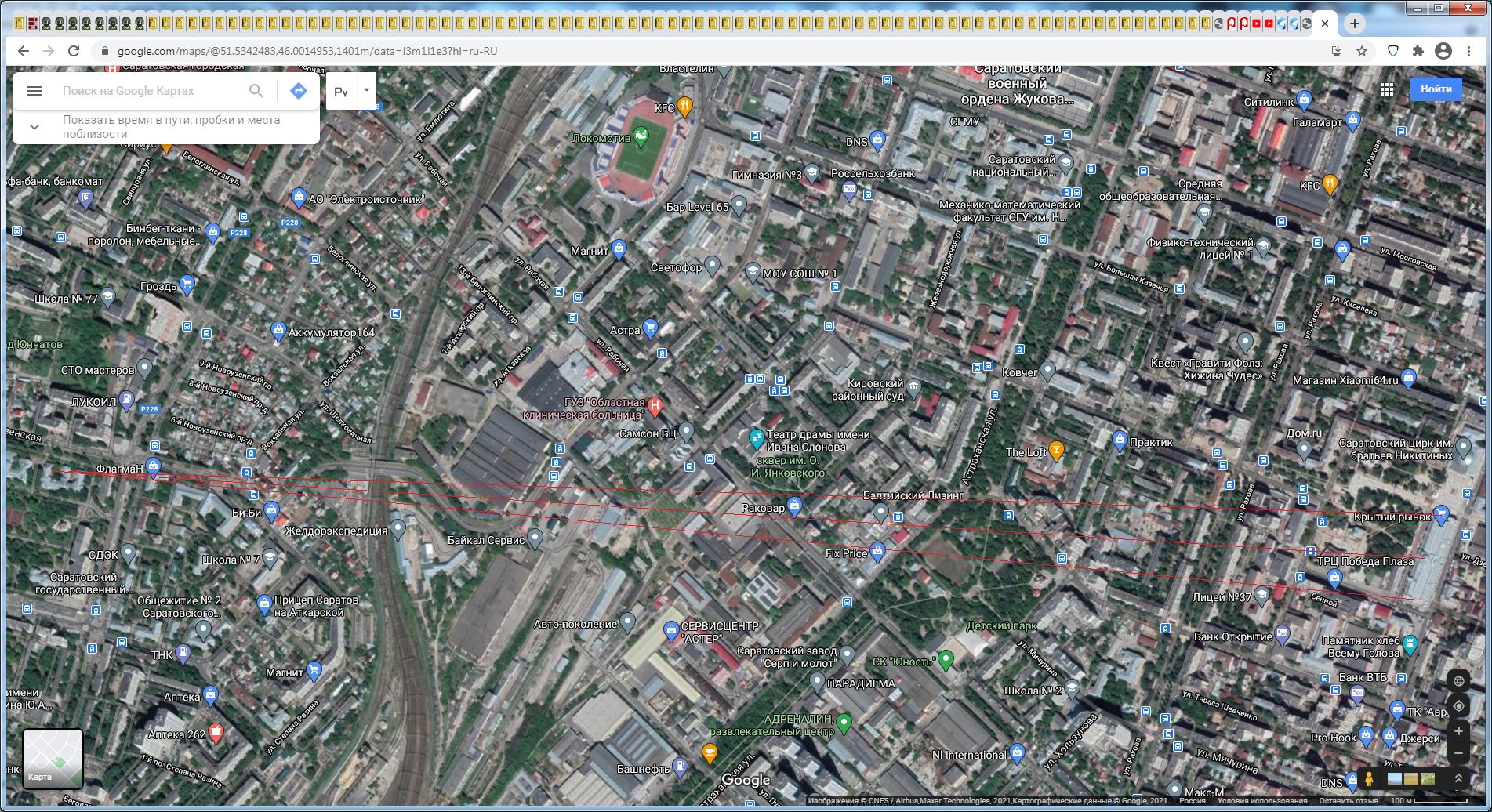Image resolution: width=1492 pixels, height=812 pixels.
Task: Open the Google Maps hamburger menu
Action: tap(34, 91)
